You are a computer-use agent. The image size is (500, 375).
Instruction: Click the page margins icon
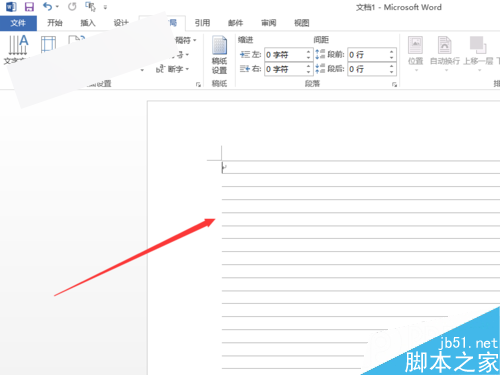tap(48, 45)
